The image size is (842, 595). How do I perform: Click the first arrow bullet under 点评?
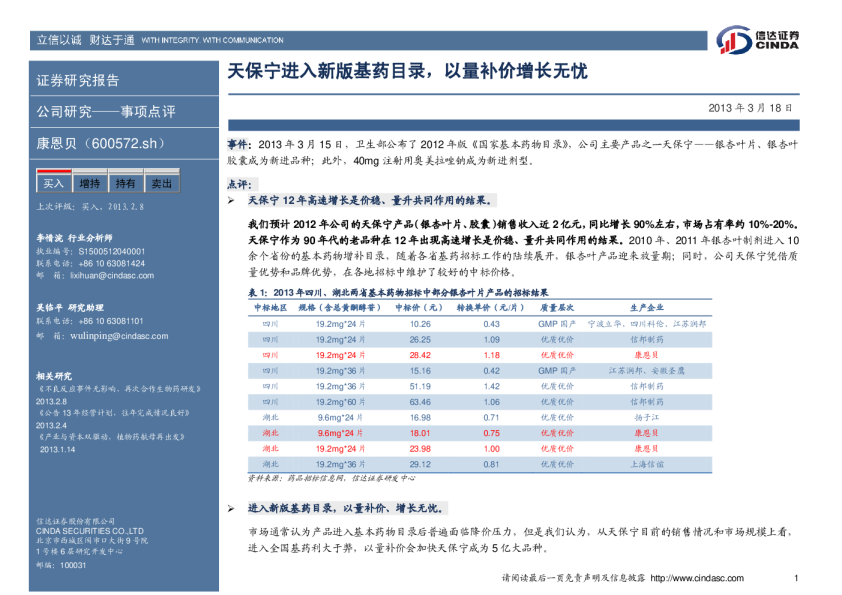pos(231,201)
